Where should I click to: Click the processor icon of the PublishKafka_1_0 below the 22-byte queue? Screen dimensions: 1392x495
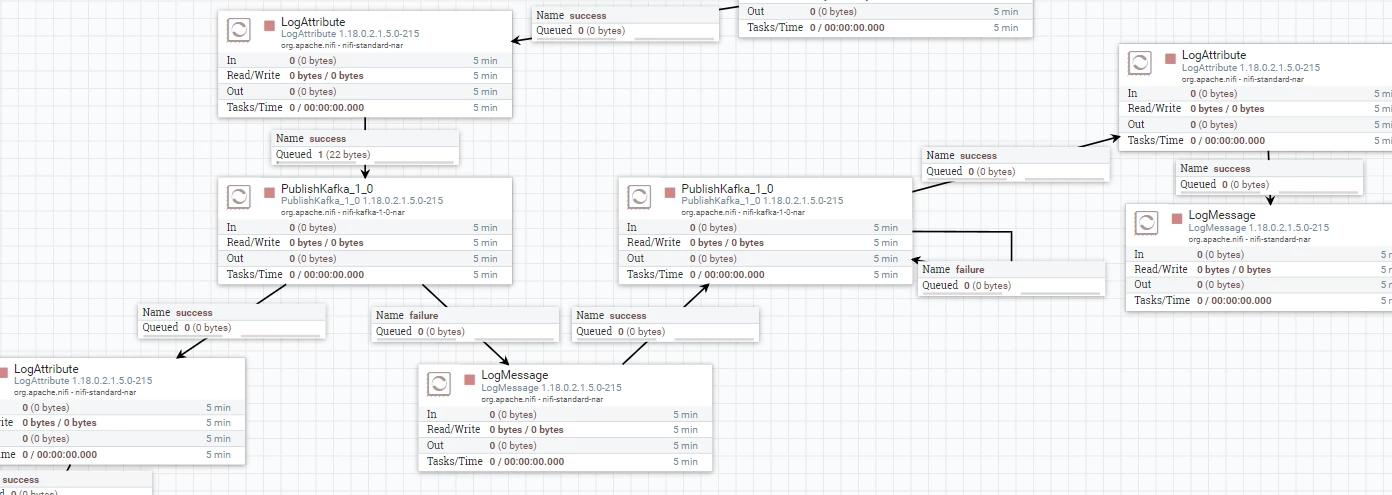pyautogui.click(x=239, y=197)
